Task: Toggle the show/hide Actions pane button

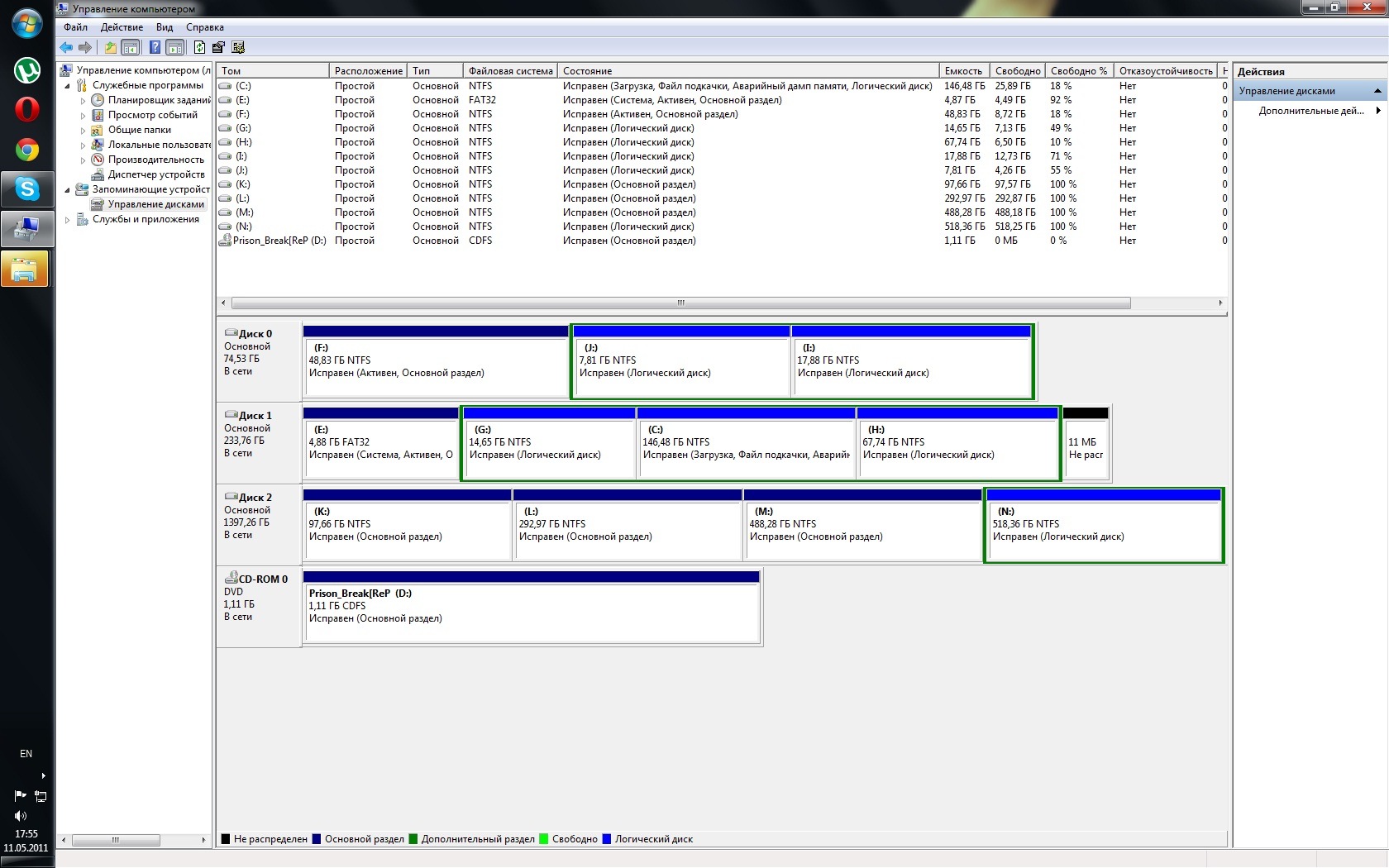Action: (174, 47)
